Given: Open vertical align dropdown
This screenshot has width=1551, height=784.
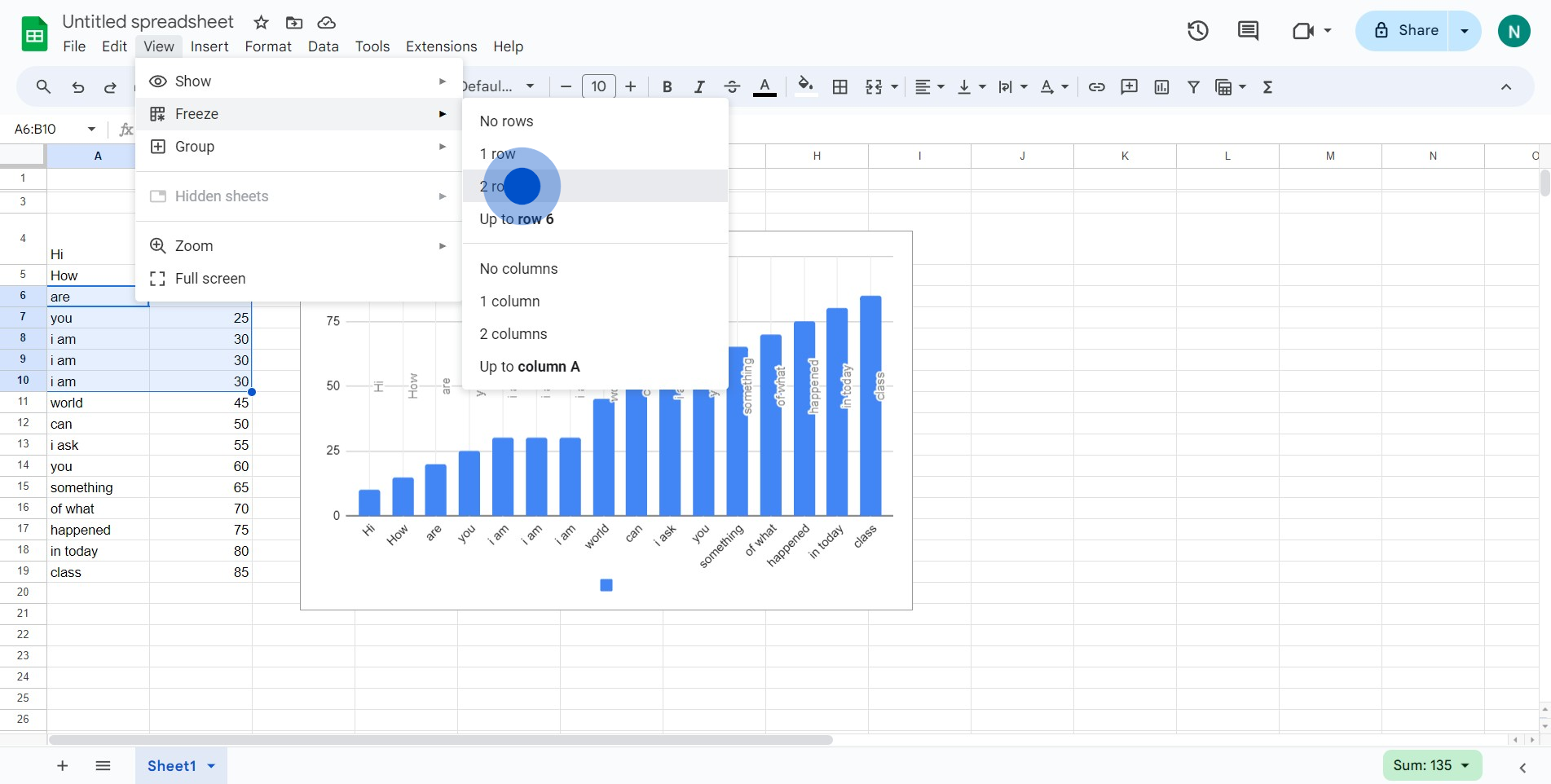Looking at the screenshot, I should point(971,87).
